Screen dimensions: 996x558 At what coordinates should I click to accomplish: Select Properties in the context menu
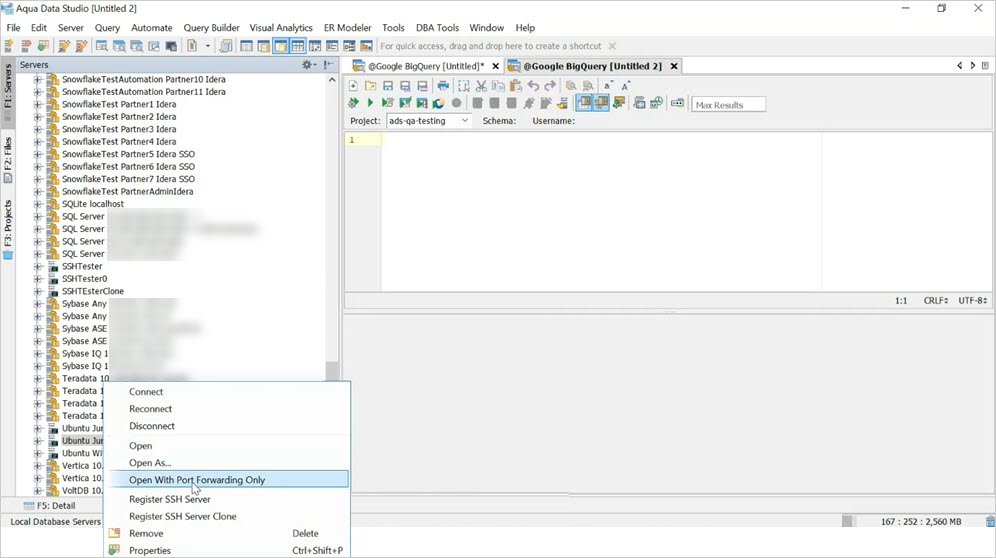pyautogui.click(x=227, y=550)
